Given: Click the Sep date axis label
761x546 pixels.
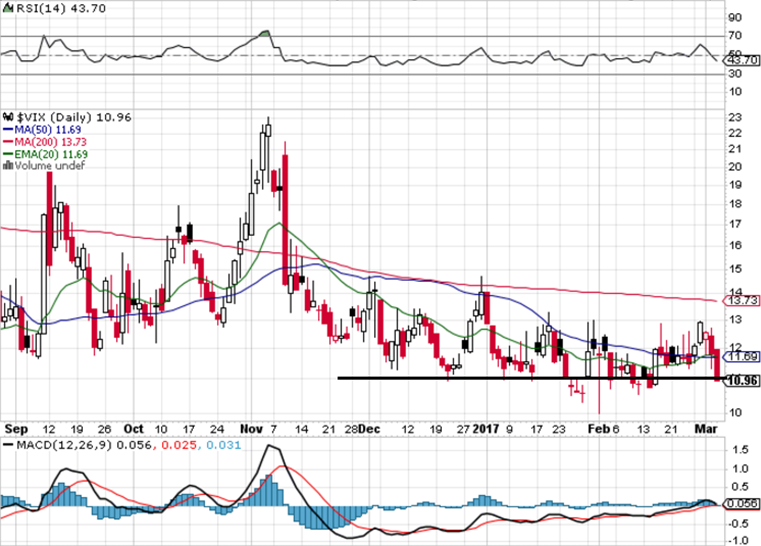Looking at the screenshot, I should [16, 429].
